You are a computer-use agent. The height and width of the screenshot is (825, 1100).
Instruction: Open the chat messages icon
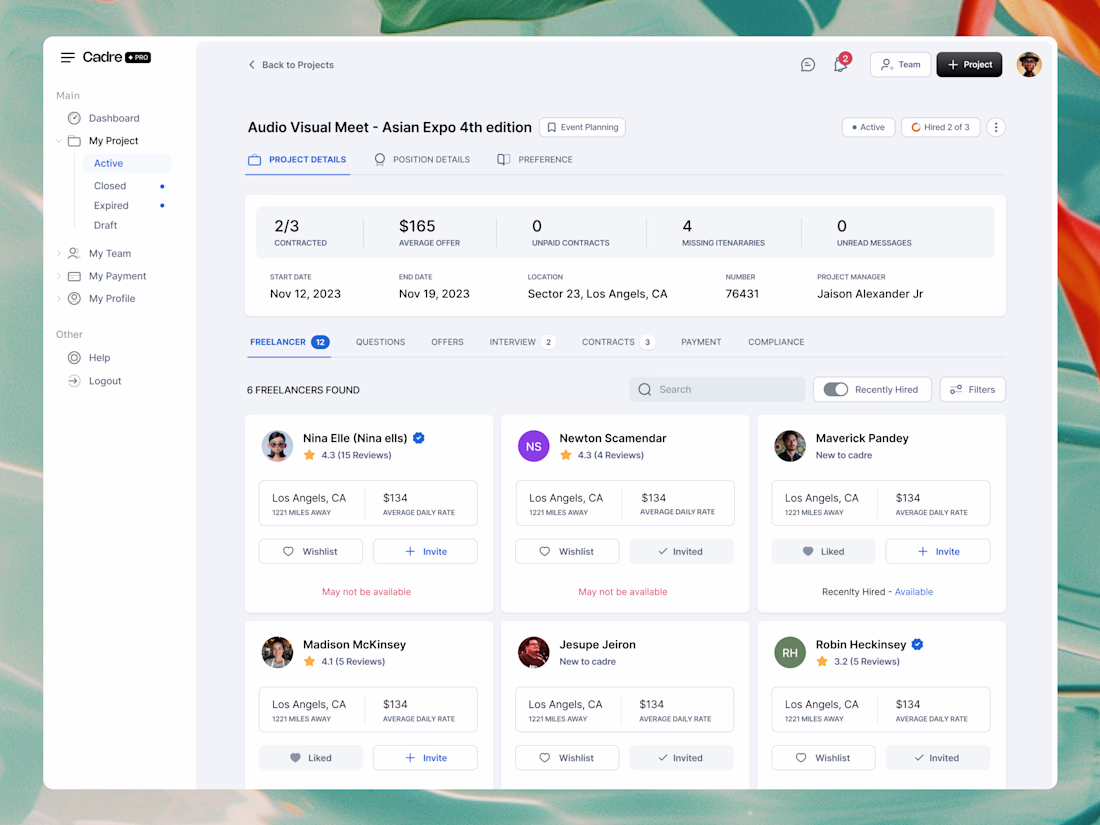[x=807, y=65]
